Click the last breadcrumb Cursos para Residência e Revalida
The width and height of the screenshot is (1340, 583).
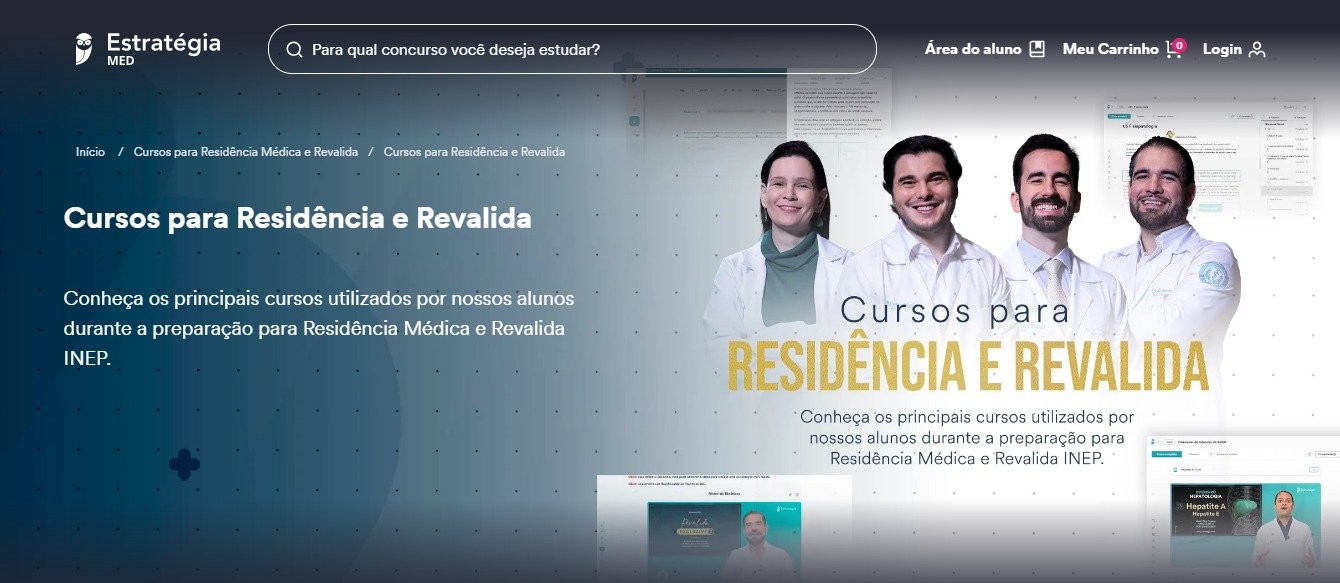click(474, 152)
